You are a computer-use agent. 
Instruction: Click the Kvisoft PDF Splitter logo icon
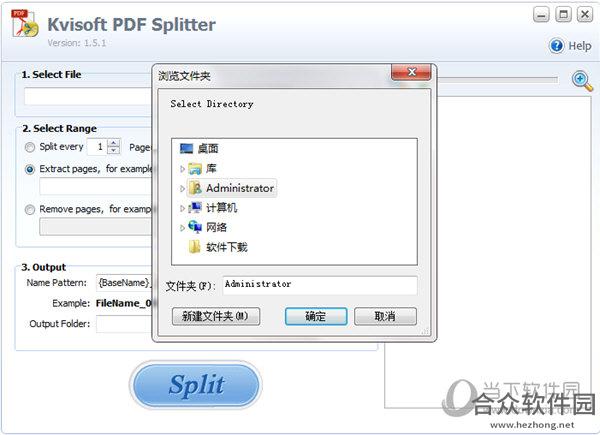(x=25, y=23)
